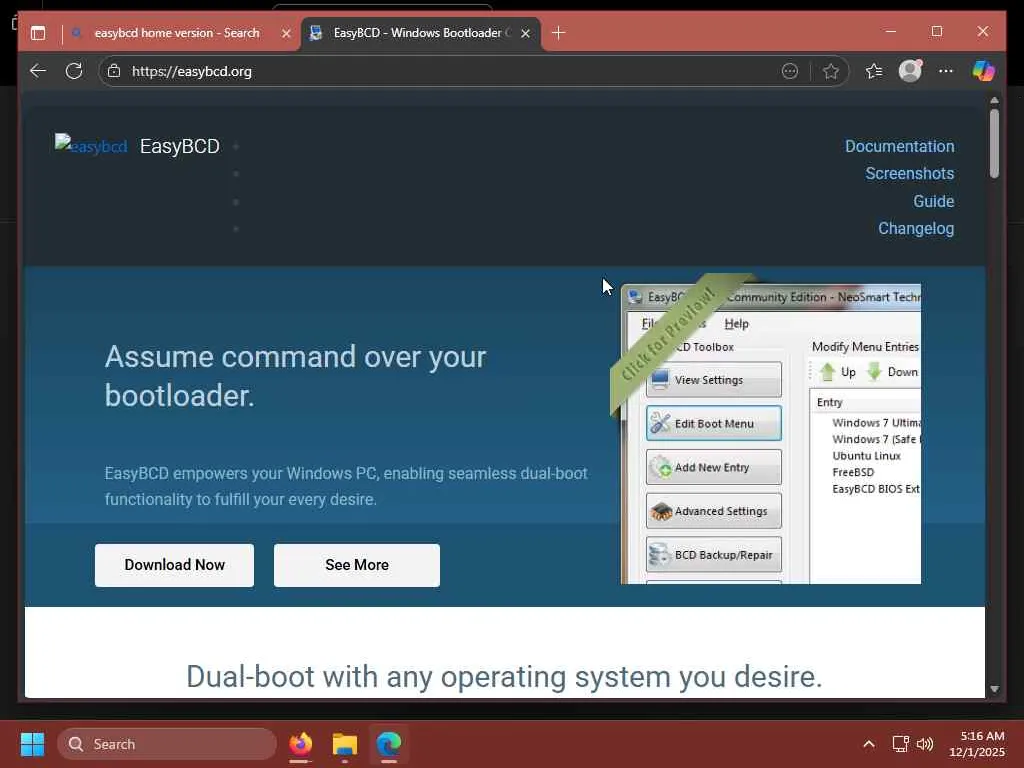
Task: Add page to favorites with star icon
Action: coord(831,71)
